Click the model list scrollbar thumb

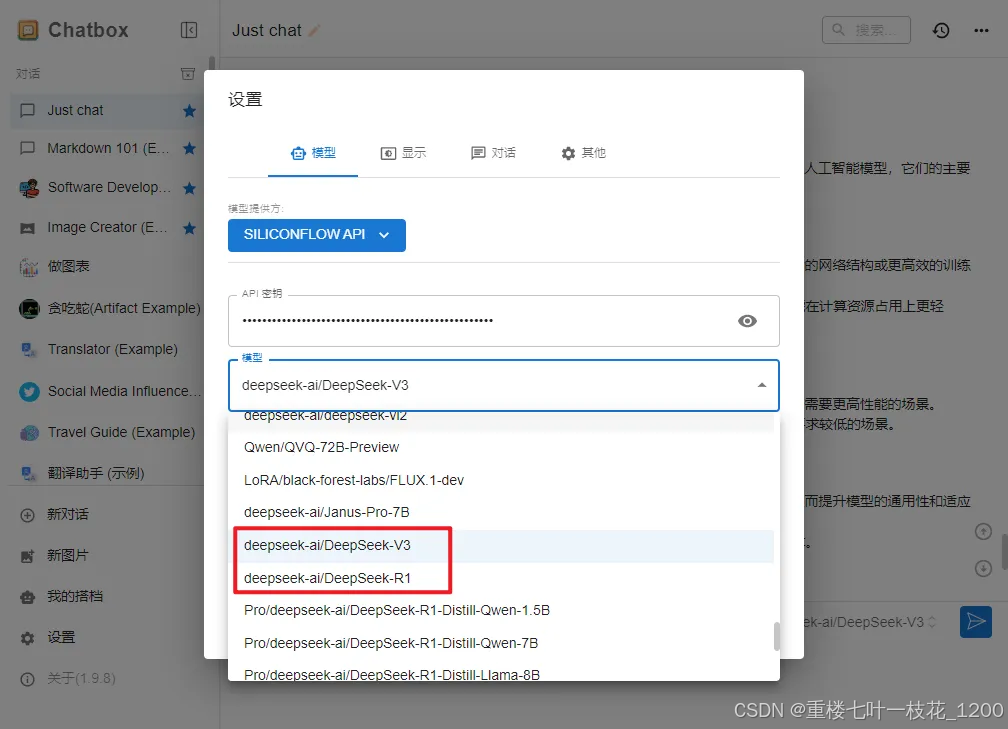(777, 637)
